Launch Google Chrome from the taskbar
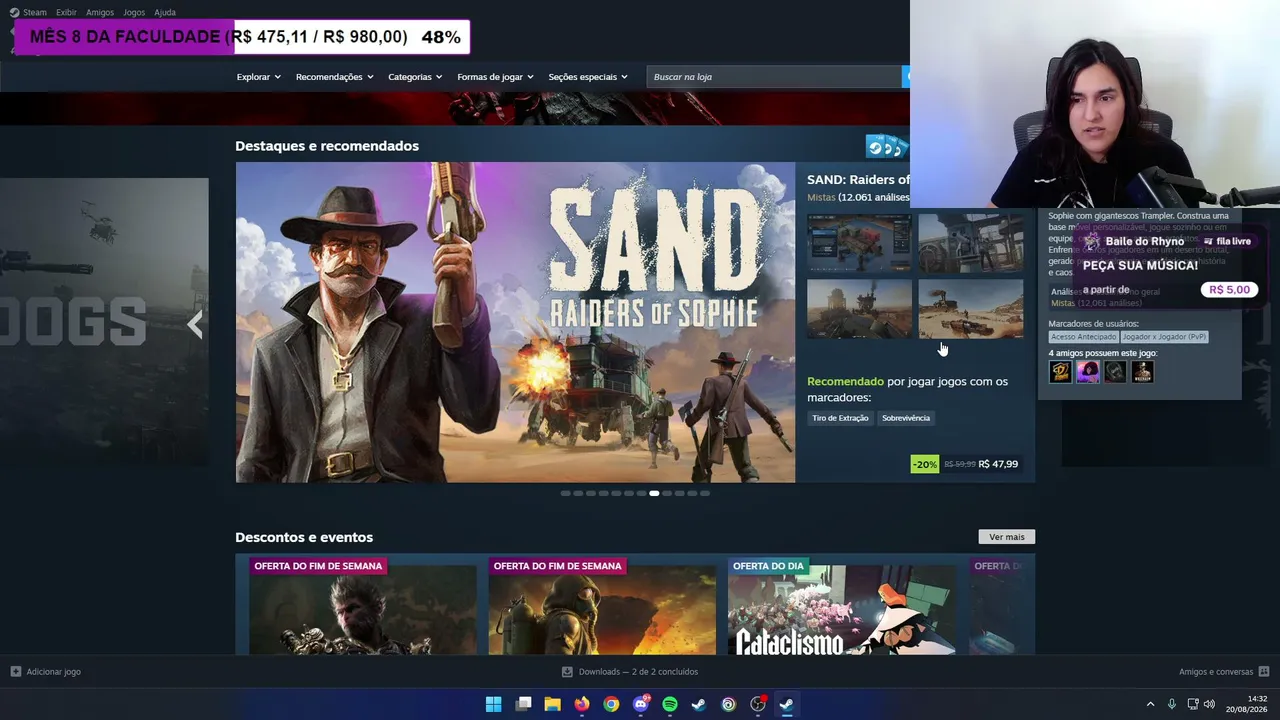 (x=611, y=704)
